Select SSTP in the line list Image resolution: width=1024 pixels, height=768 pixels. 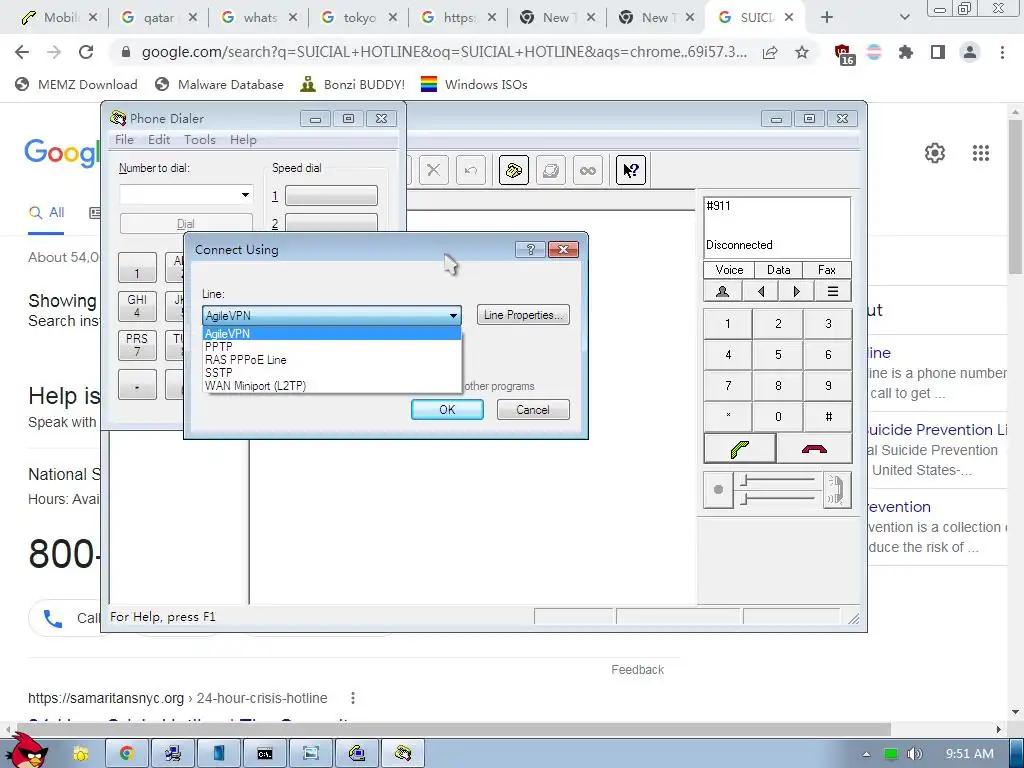(332, 373)
